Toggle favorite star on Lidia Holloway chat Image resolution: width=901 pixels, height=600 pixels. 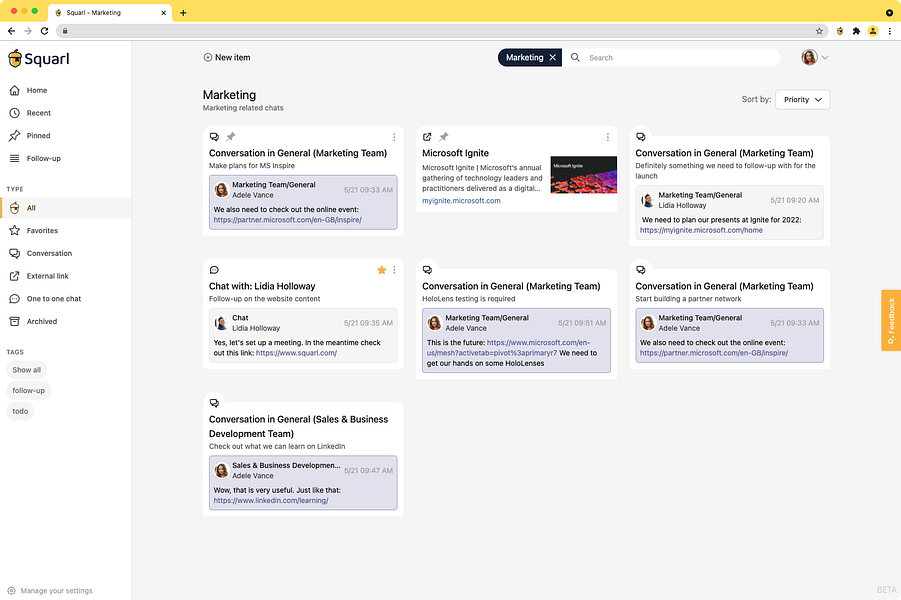click(x=382, y=270)
